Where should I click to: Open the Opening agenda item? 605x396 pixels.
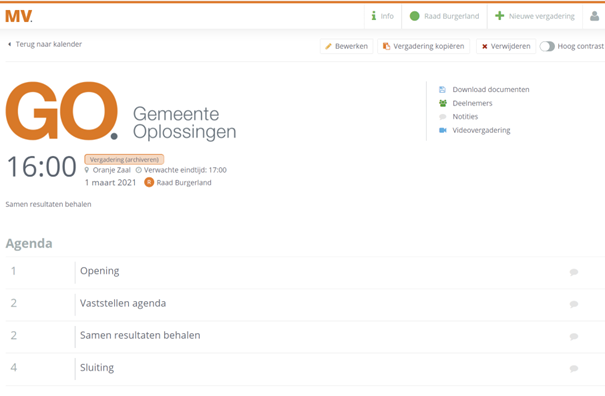[100, 271]
